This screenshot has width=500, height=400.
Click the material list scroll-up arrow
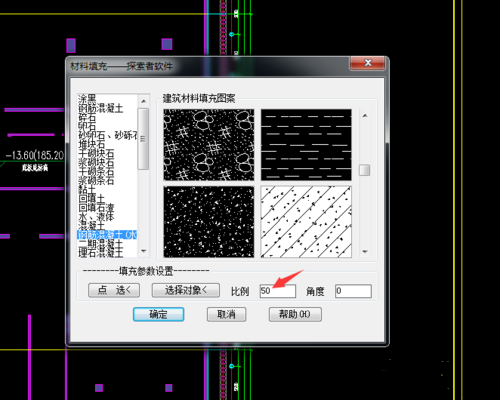coord(144,101)
